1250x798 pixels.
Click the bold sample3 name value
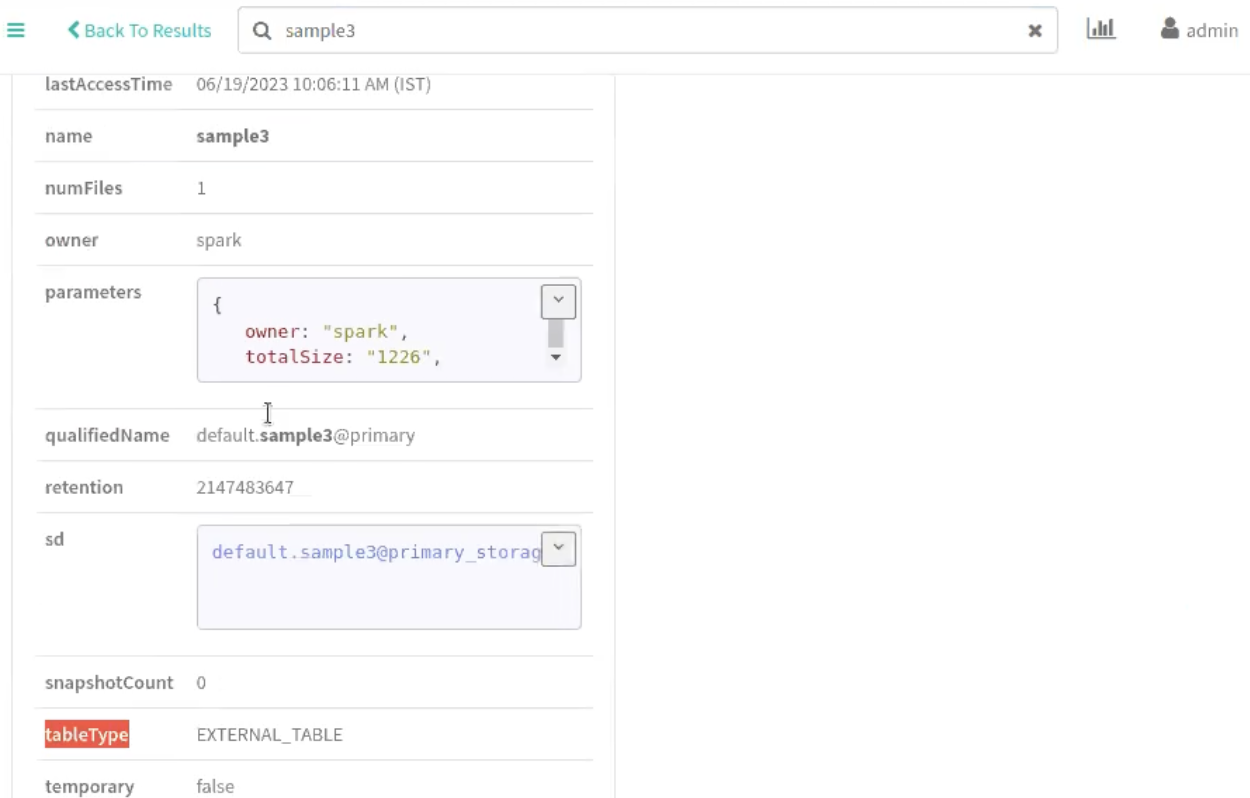click(x=232, y=137)
